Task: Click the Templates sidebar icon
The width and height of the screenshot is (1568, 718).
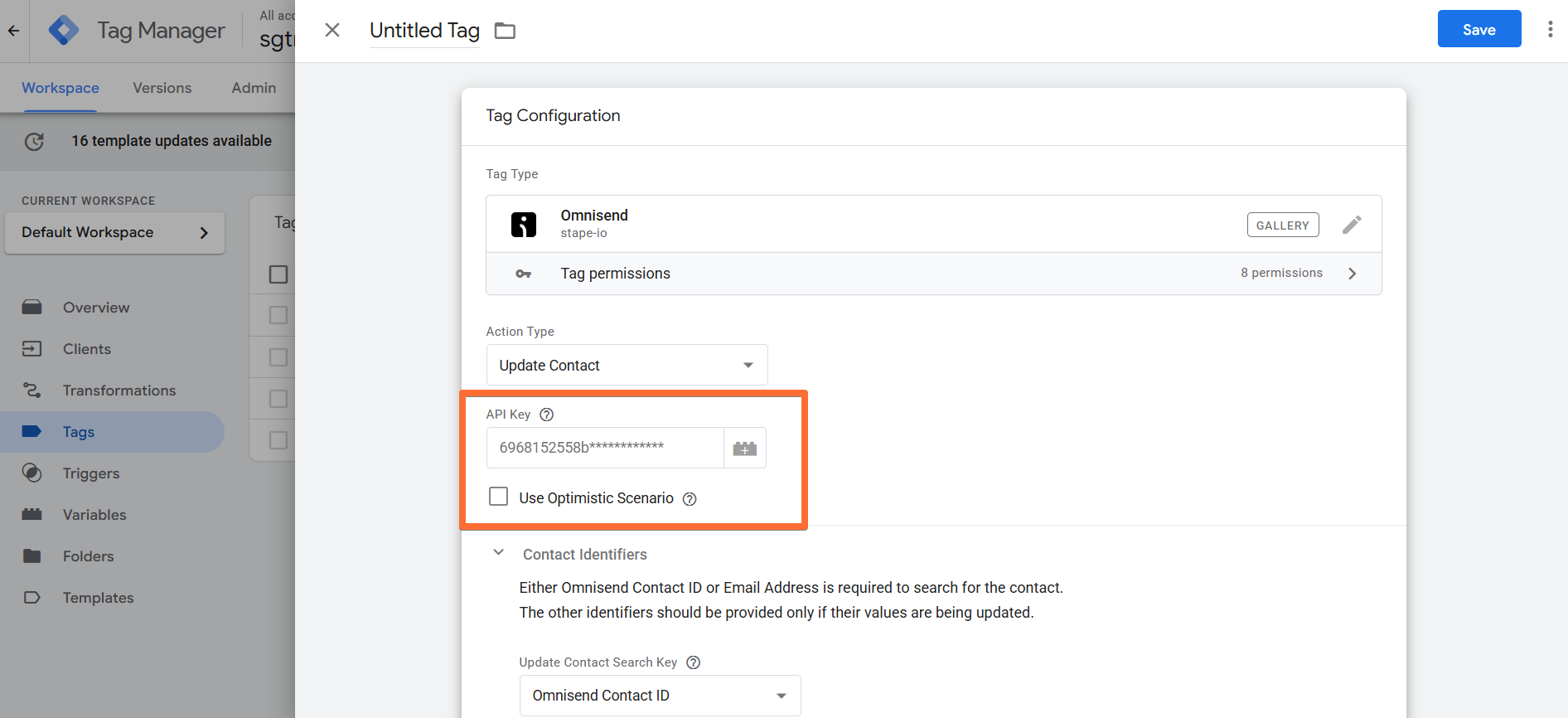Action: pos(32,598)
